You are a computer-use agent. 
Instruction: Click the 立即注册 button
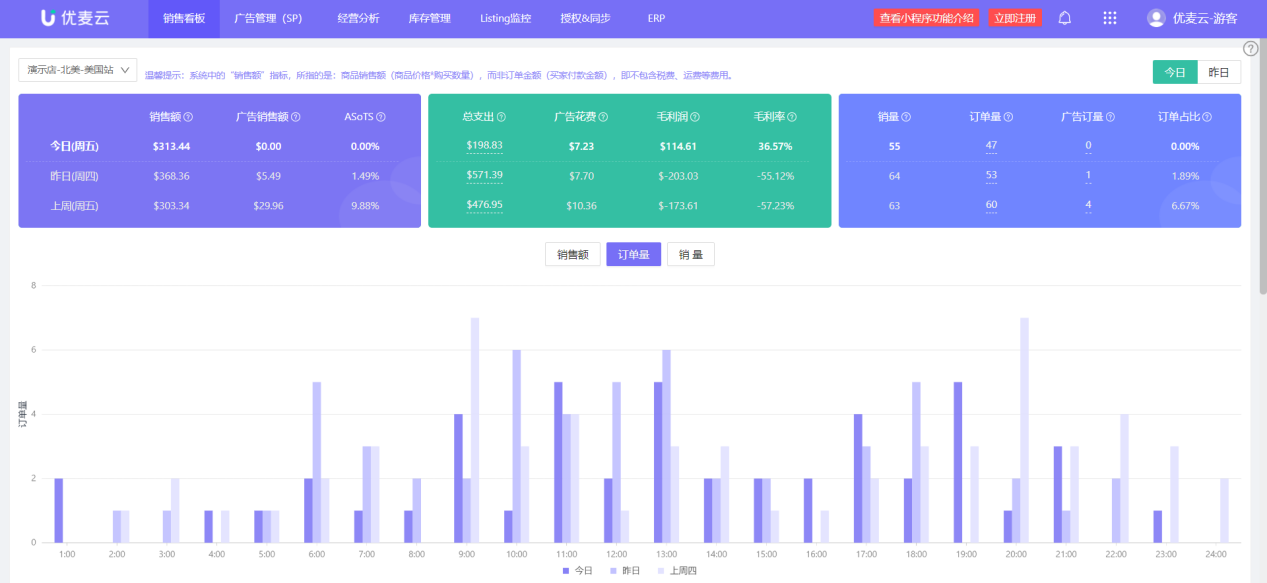point(1015,17)
